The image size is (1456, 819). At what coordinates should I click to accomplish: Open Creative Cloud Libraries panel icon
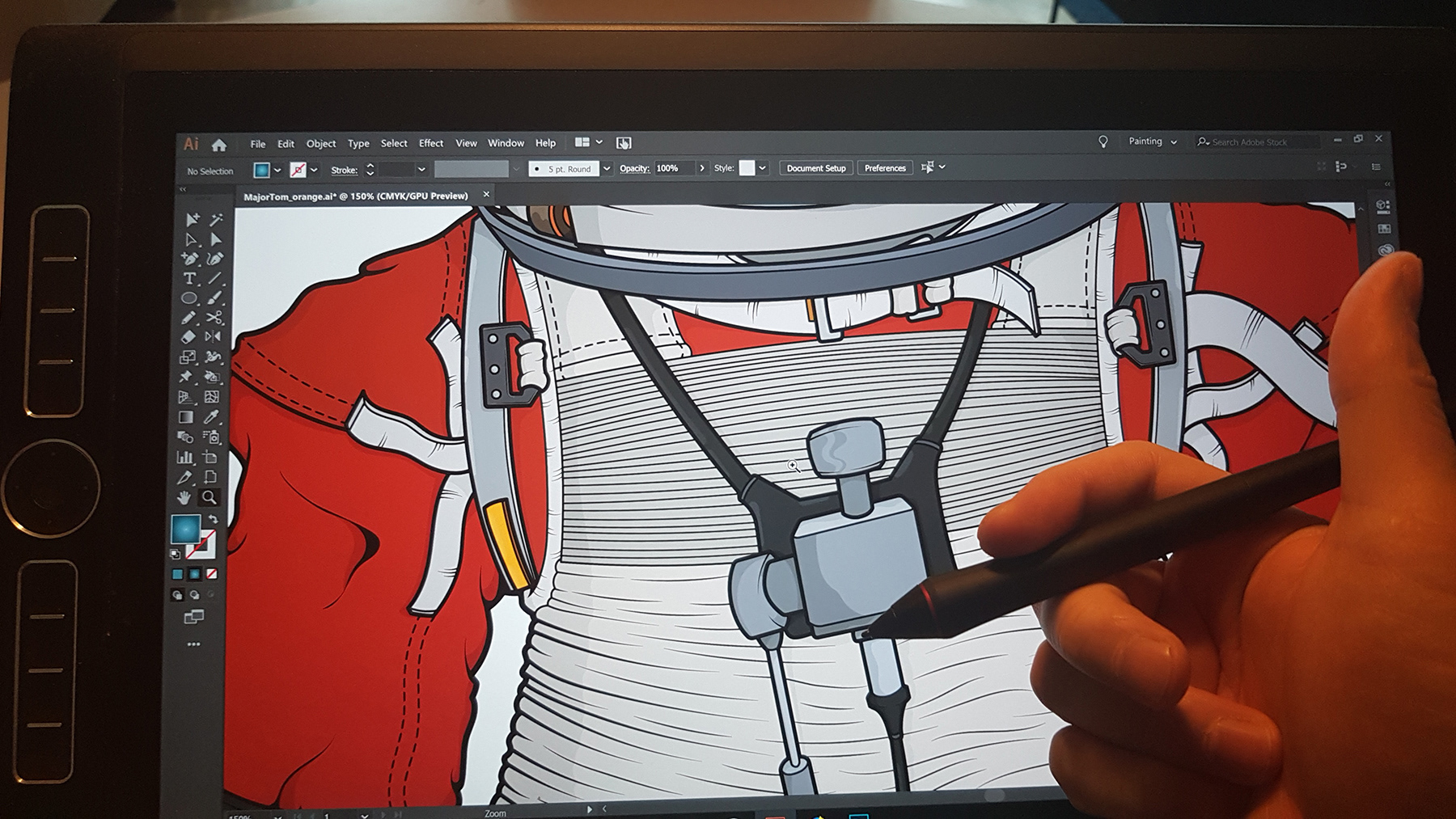pos(1386,251)
